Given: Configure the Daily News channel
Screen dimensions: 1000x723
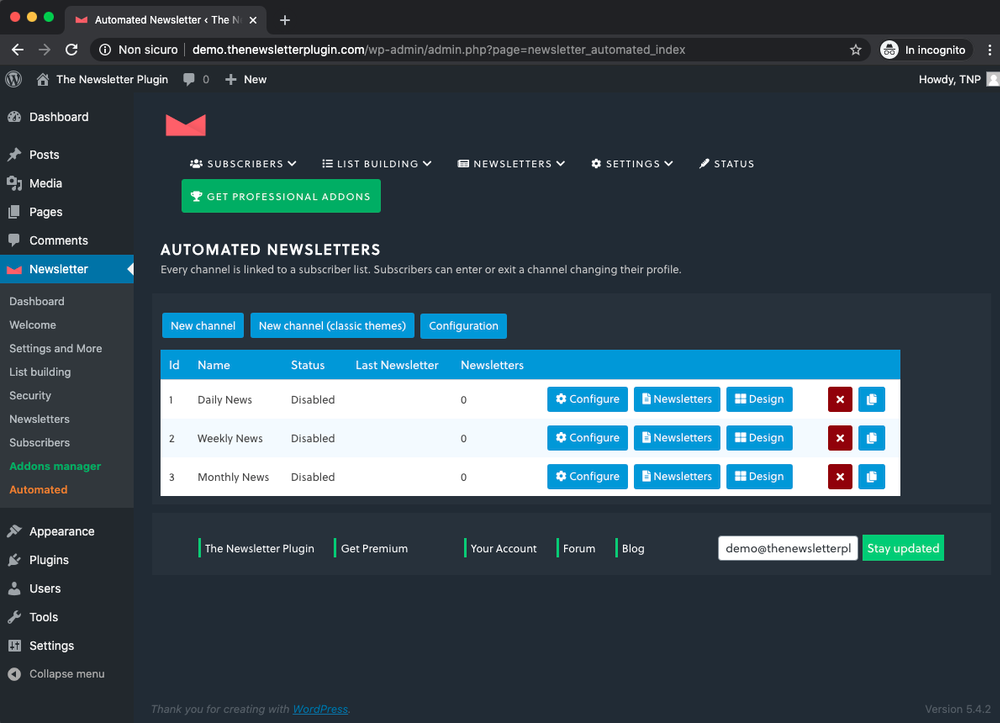Looking at the screenshot, I should coord(587,400).
